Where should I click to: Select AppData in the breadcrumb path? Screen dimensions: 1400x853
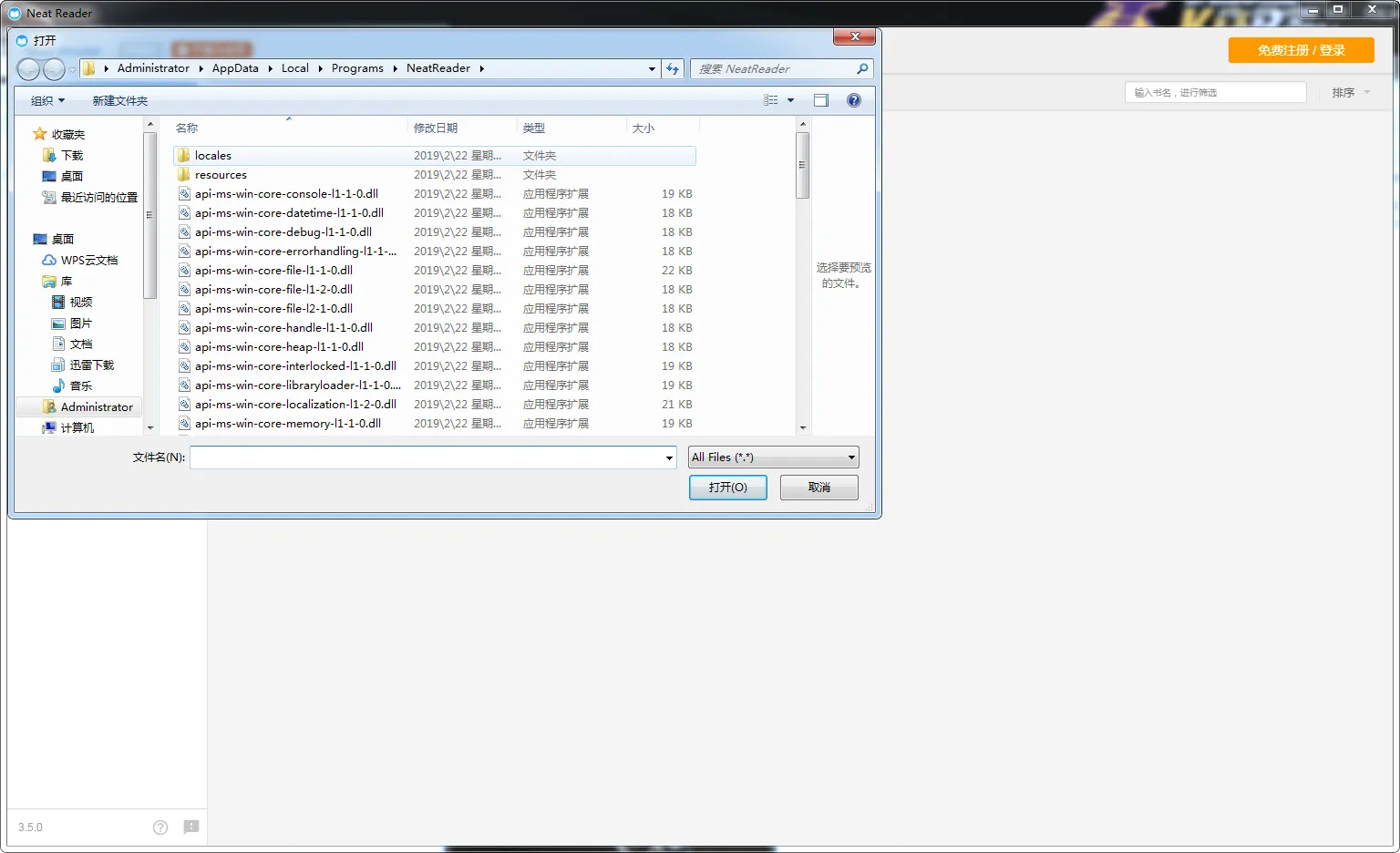[x=235, y=68]
